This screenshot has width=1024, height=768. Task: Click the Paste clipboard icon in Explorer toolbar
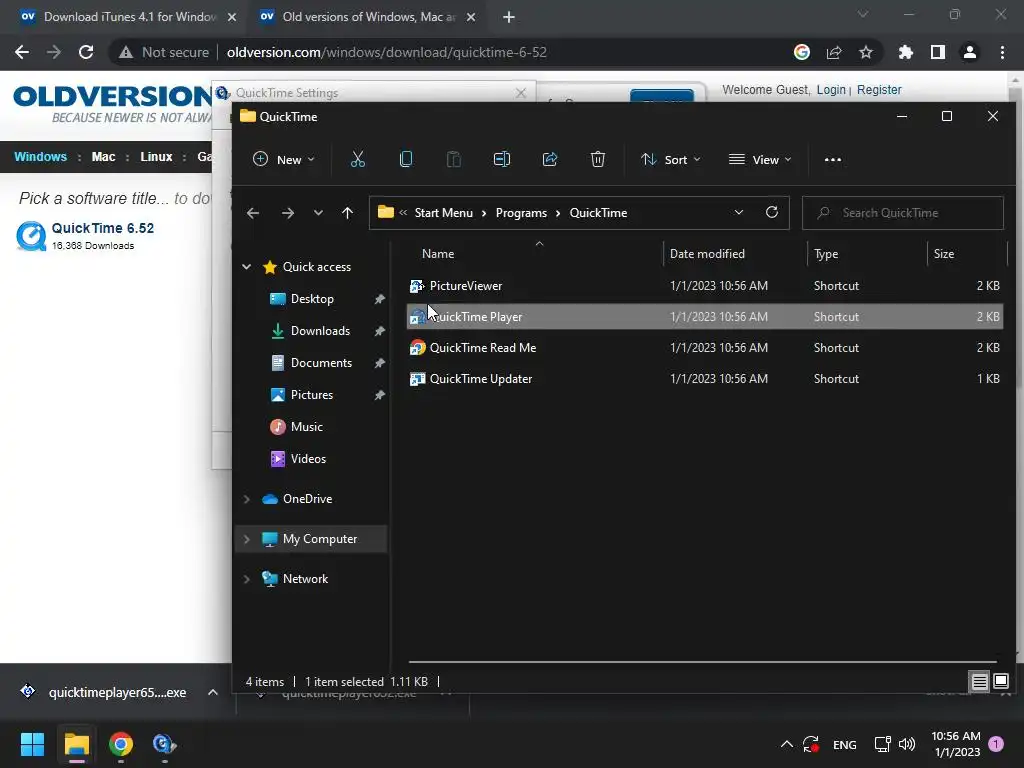tap(453, 159)
